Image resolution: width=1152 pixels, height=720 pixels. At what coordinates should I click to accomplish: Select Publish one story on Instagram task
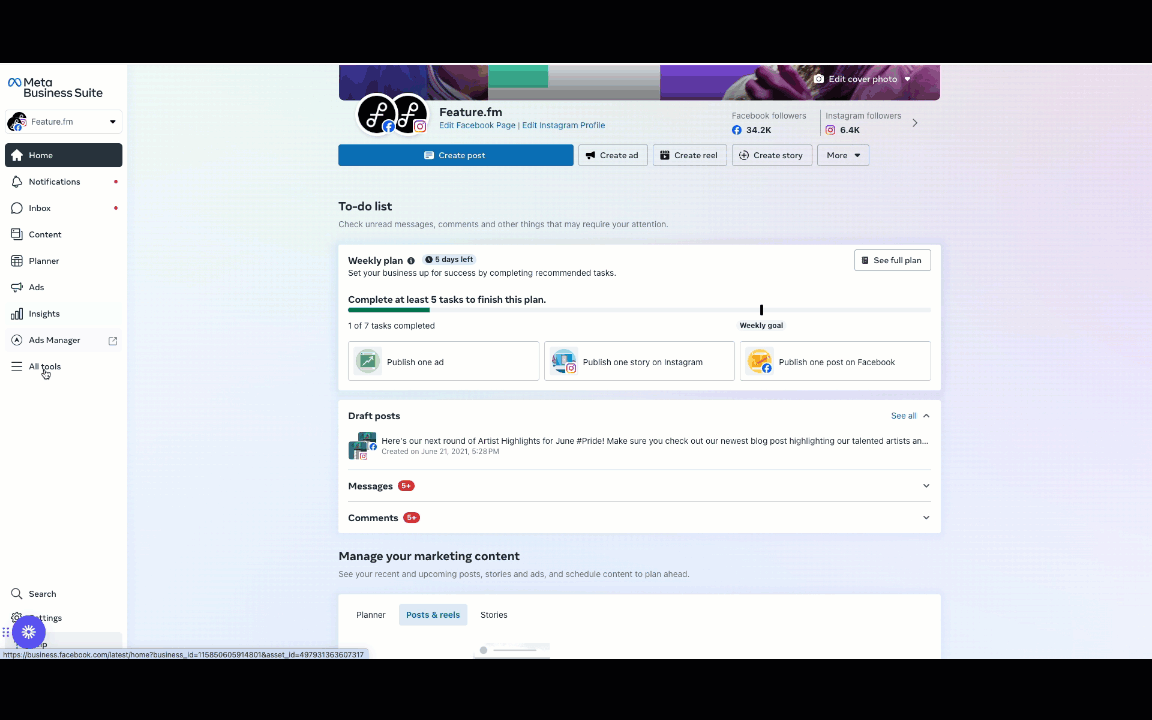(x=639, y=361)
